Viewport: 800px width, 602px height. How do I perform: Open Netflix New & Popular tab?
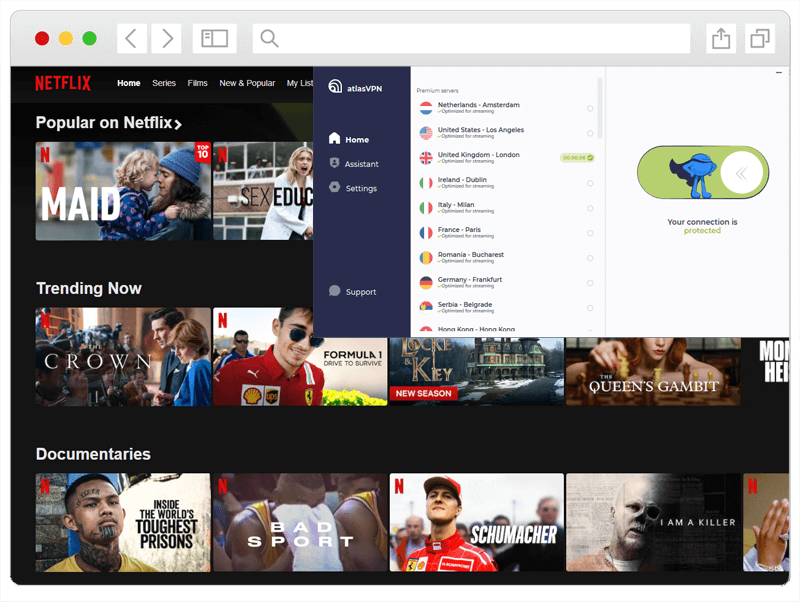[x=247, y=83]
